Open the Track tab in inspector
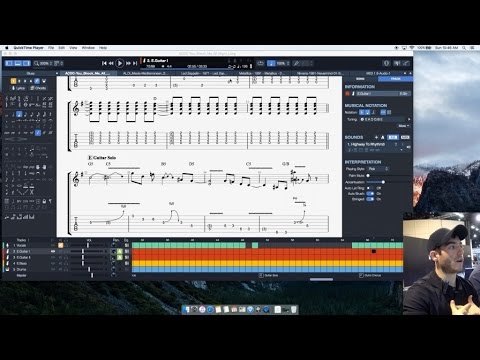 (395, 79)
